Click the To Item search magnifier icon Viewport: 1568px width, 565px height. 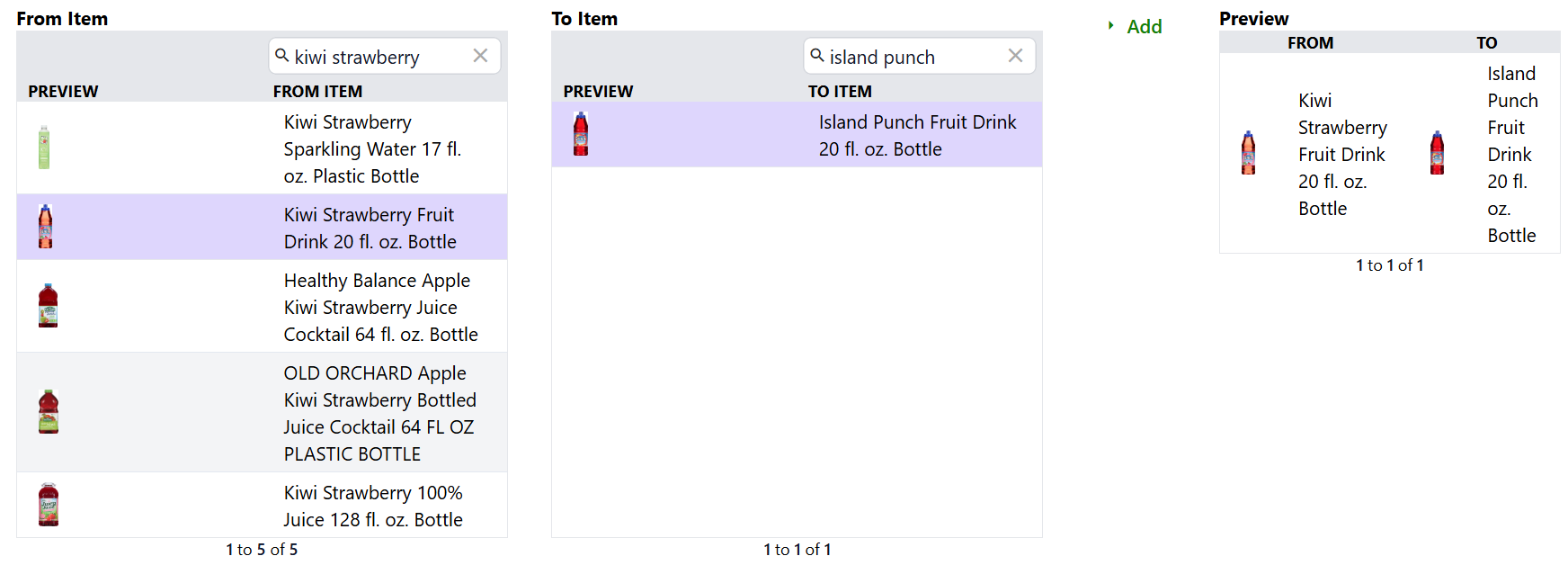tap(816, 56)
